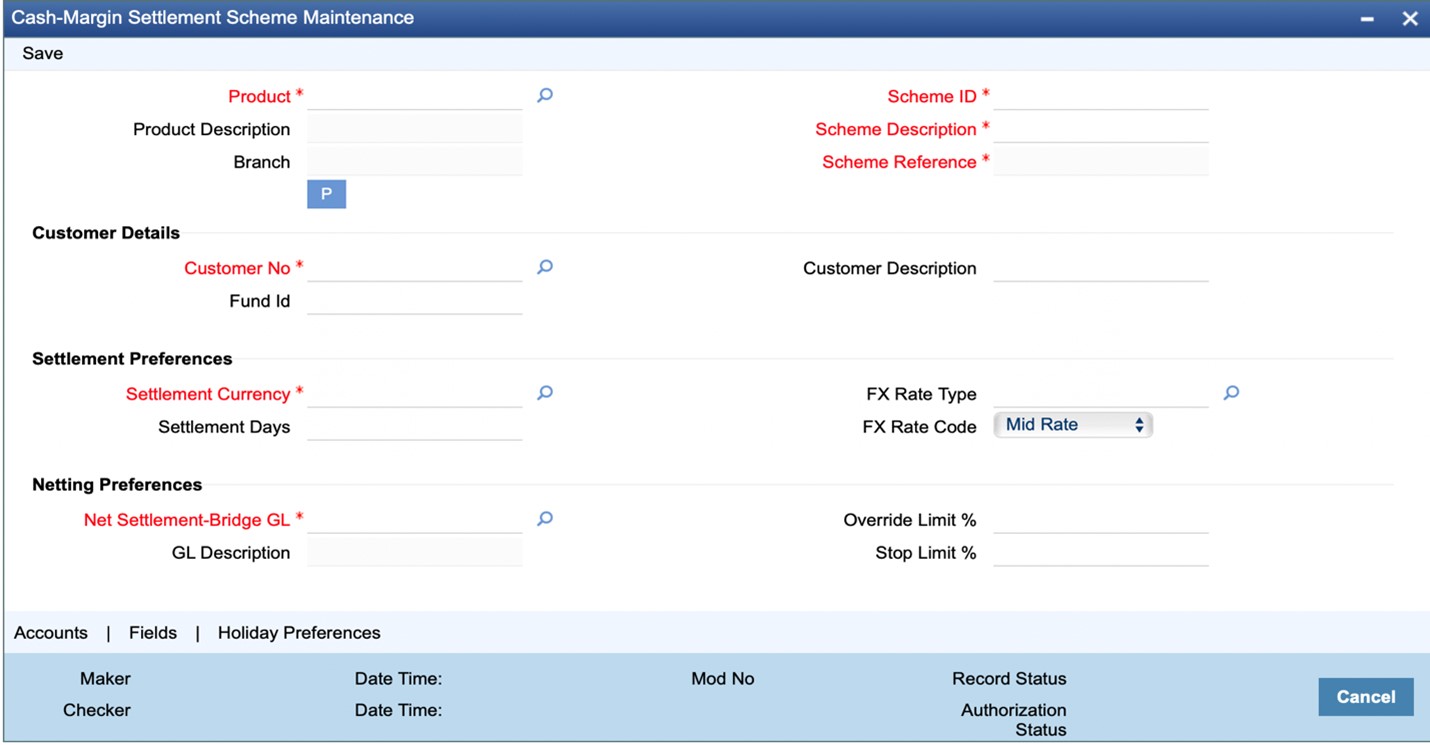The width and height of the screenshot is (1430, 745).
Task: Focus the Customer No input field
Action: (415, 269)
